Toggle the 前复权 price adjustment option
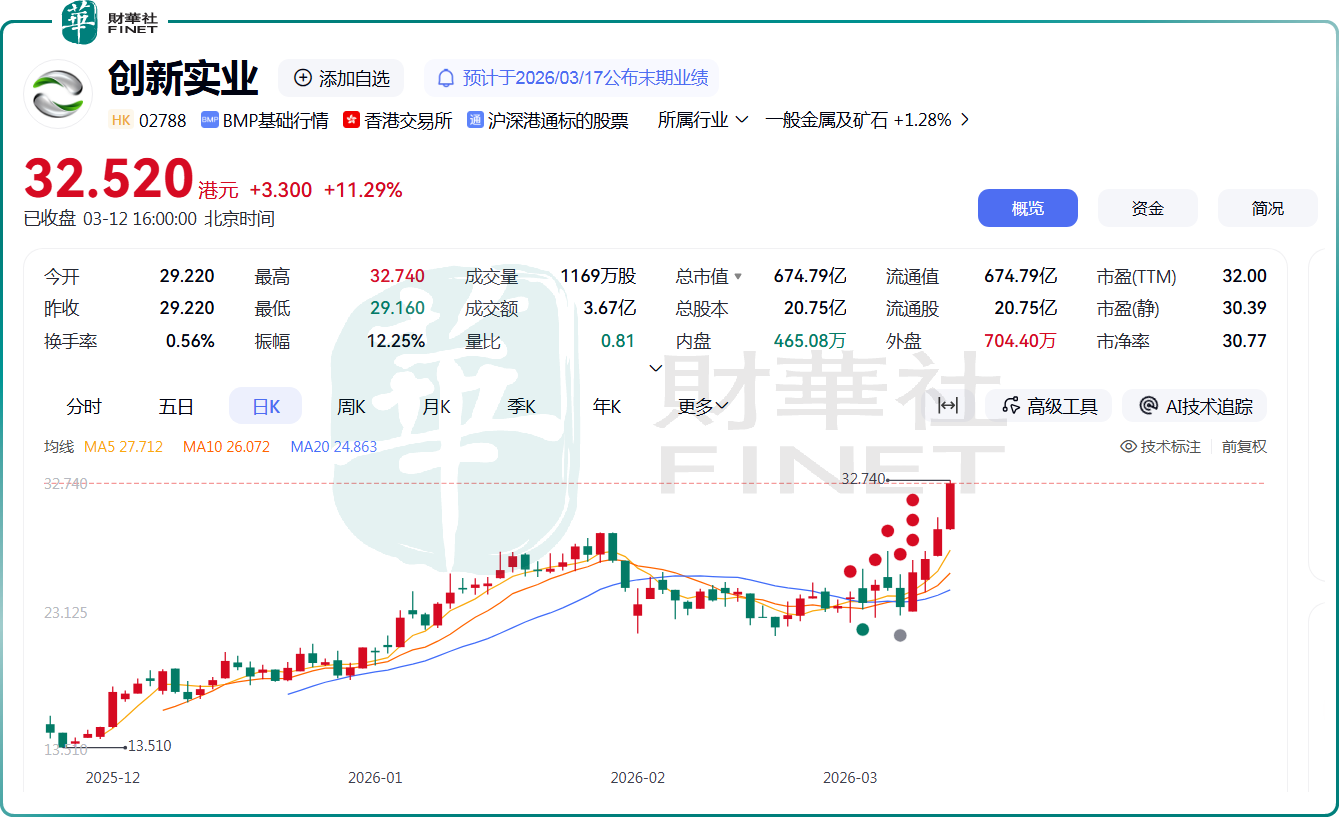 point(1244,447)
